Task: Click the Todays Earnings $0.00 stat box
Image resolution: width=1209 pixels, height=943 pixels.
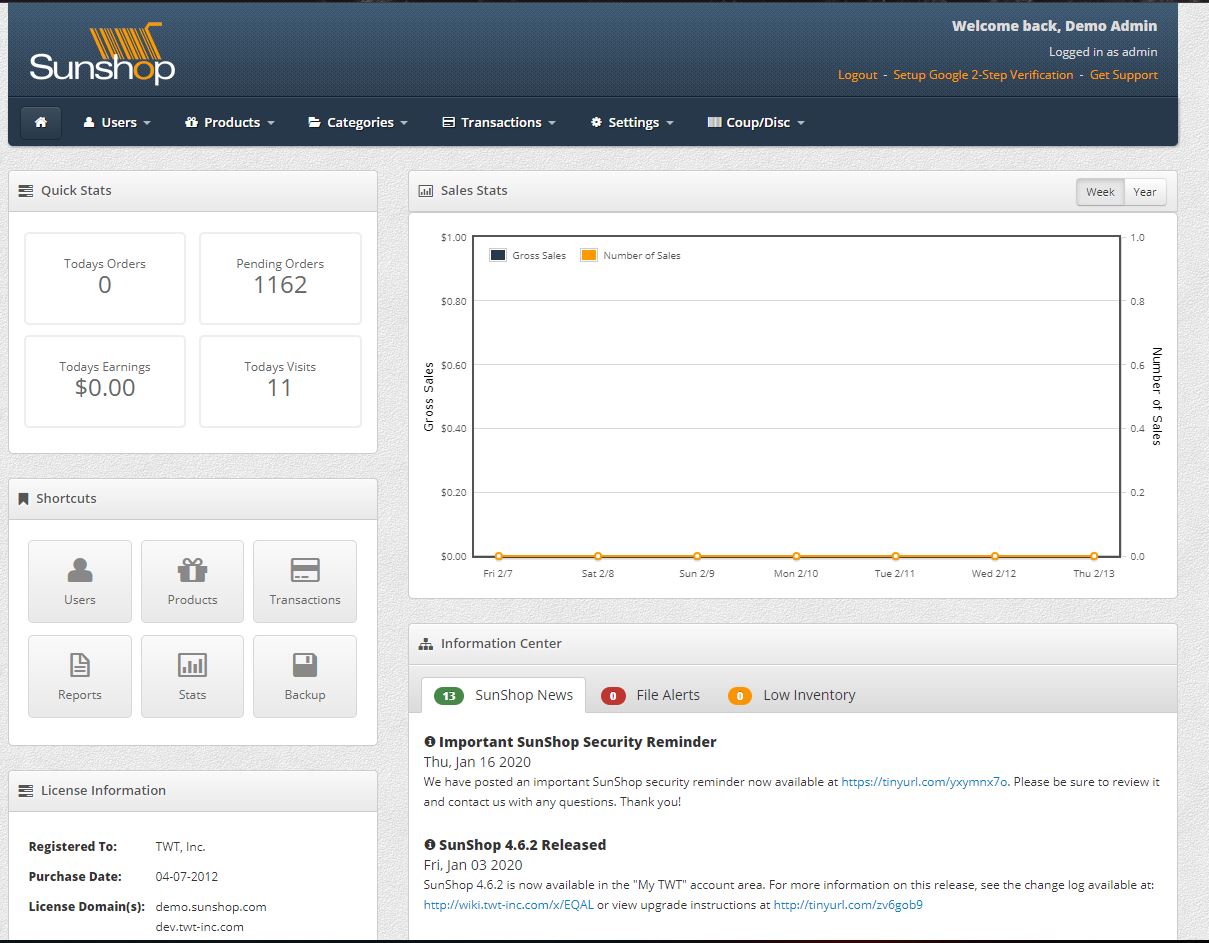Action: click(105, 381)
